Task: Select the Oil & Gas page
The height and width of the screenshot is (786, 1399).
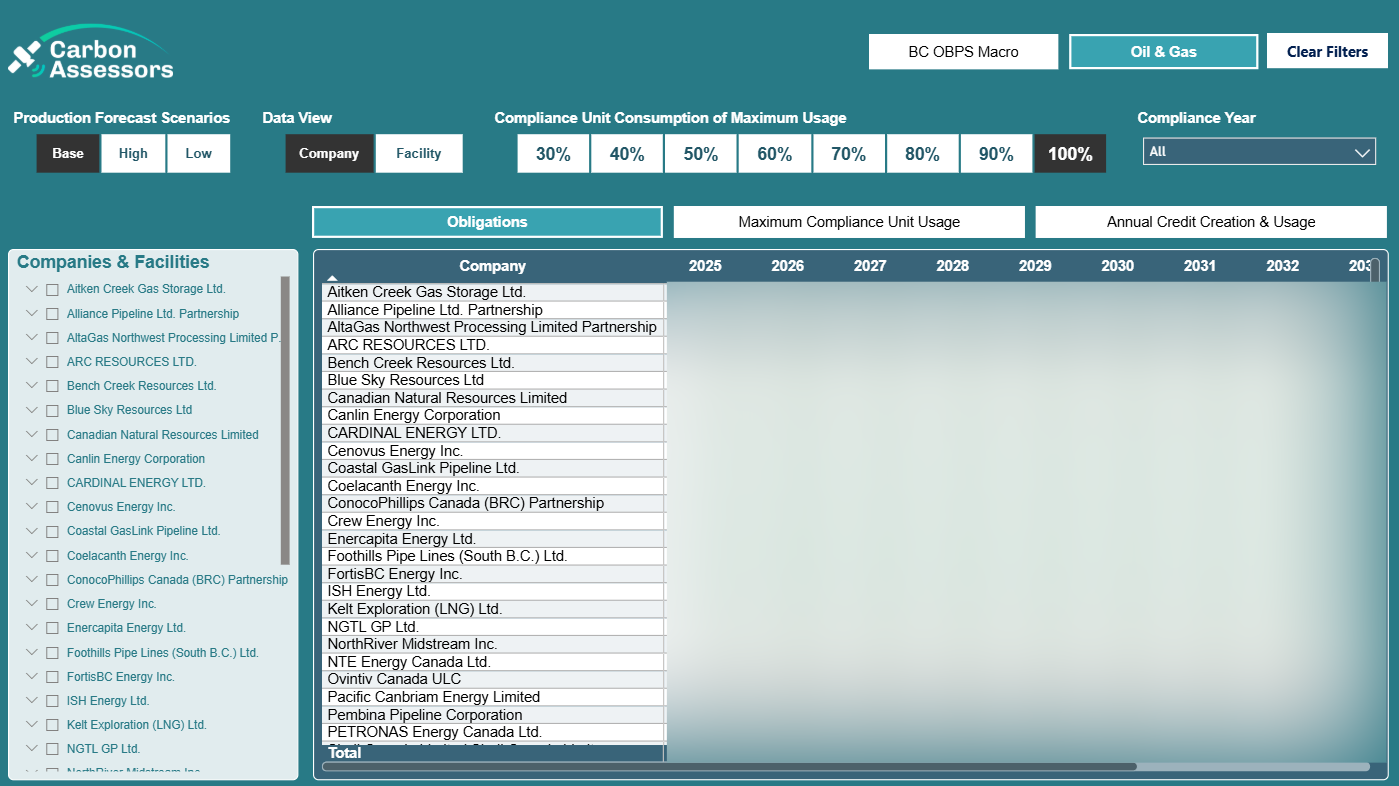Action: [x=1163, y=52]
